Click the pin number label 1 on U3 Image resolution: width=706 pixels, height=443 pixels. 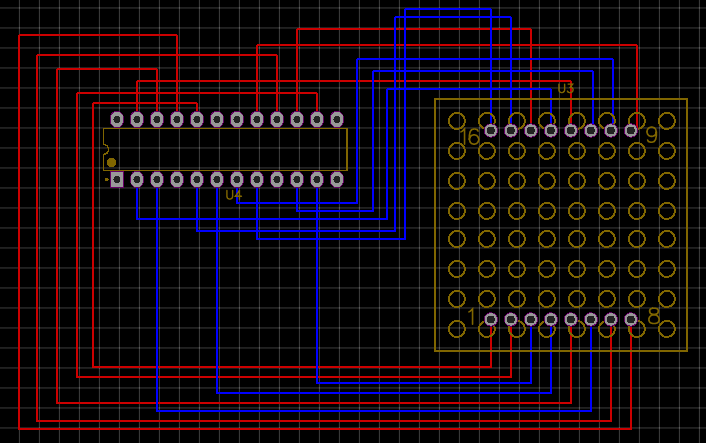point(471,316)
